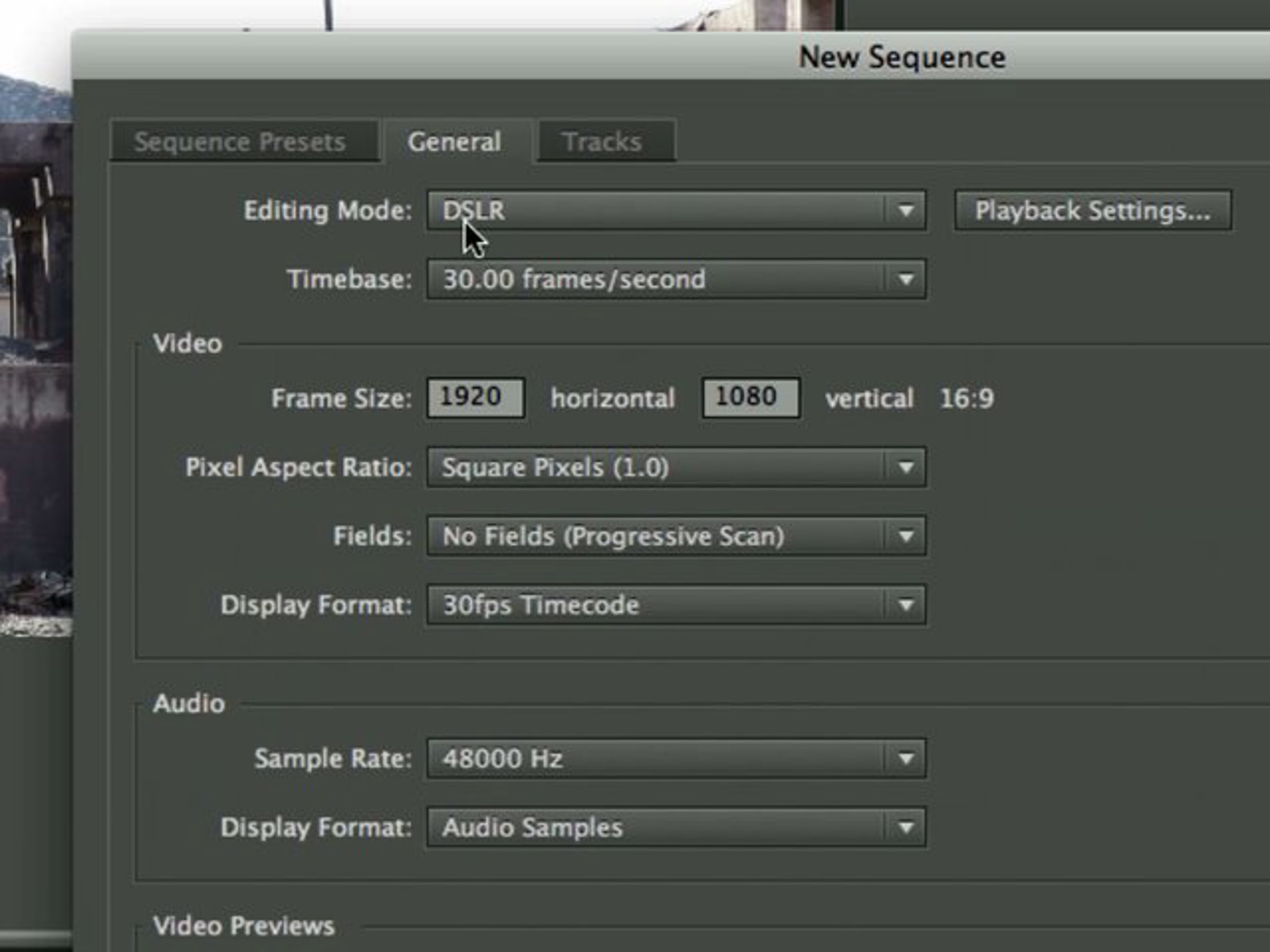Image resolution: width=1270 pixels, height=952 pixels.
Task: Click the word horizontal after 1920
Action: point(613,398)
